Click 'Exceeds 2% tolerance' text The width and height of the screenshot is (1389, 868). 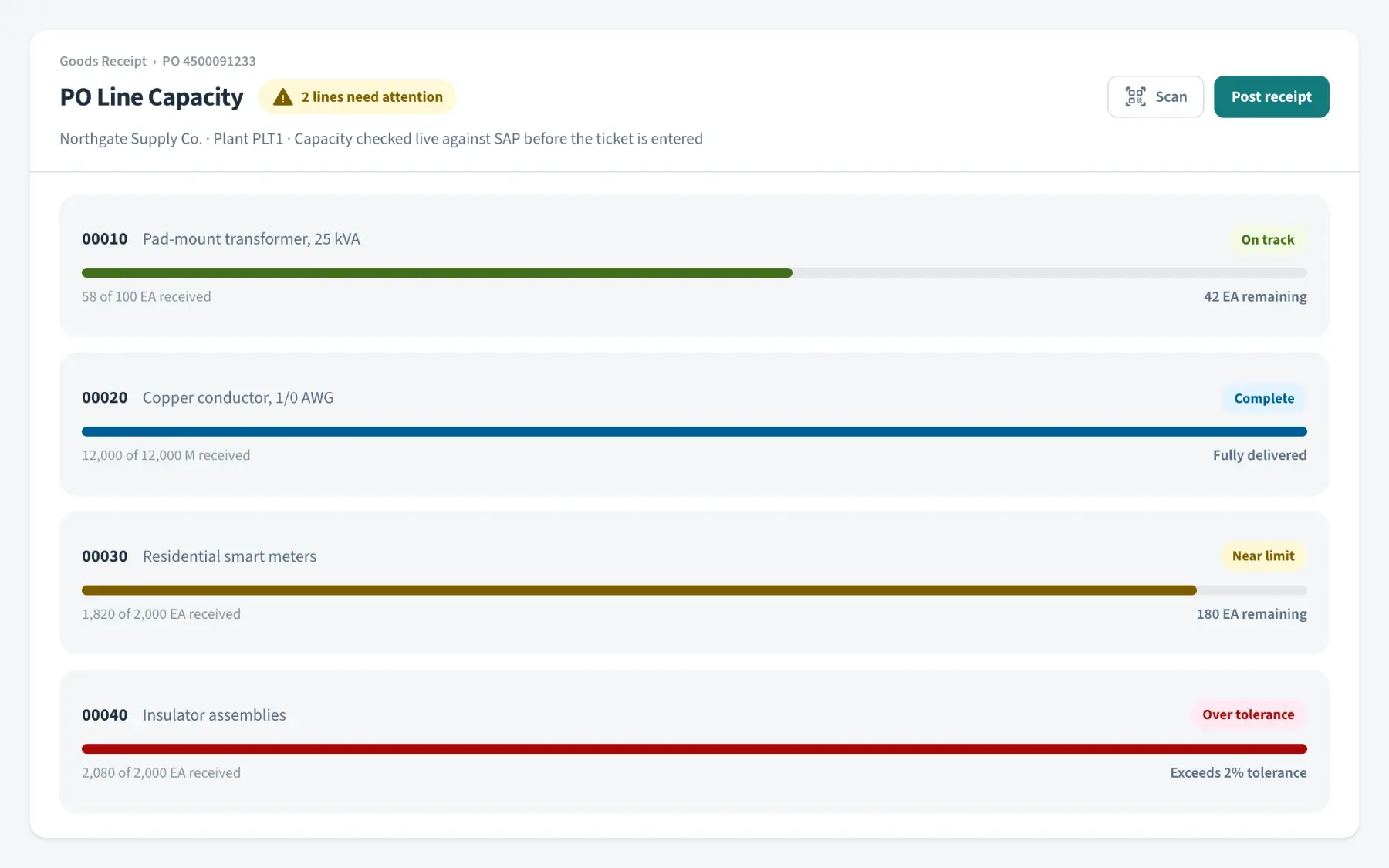coord(1239,773)
